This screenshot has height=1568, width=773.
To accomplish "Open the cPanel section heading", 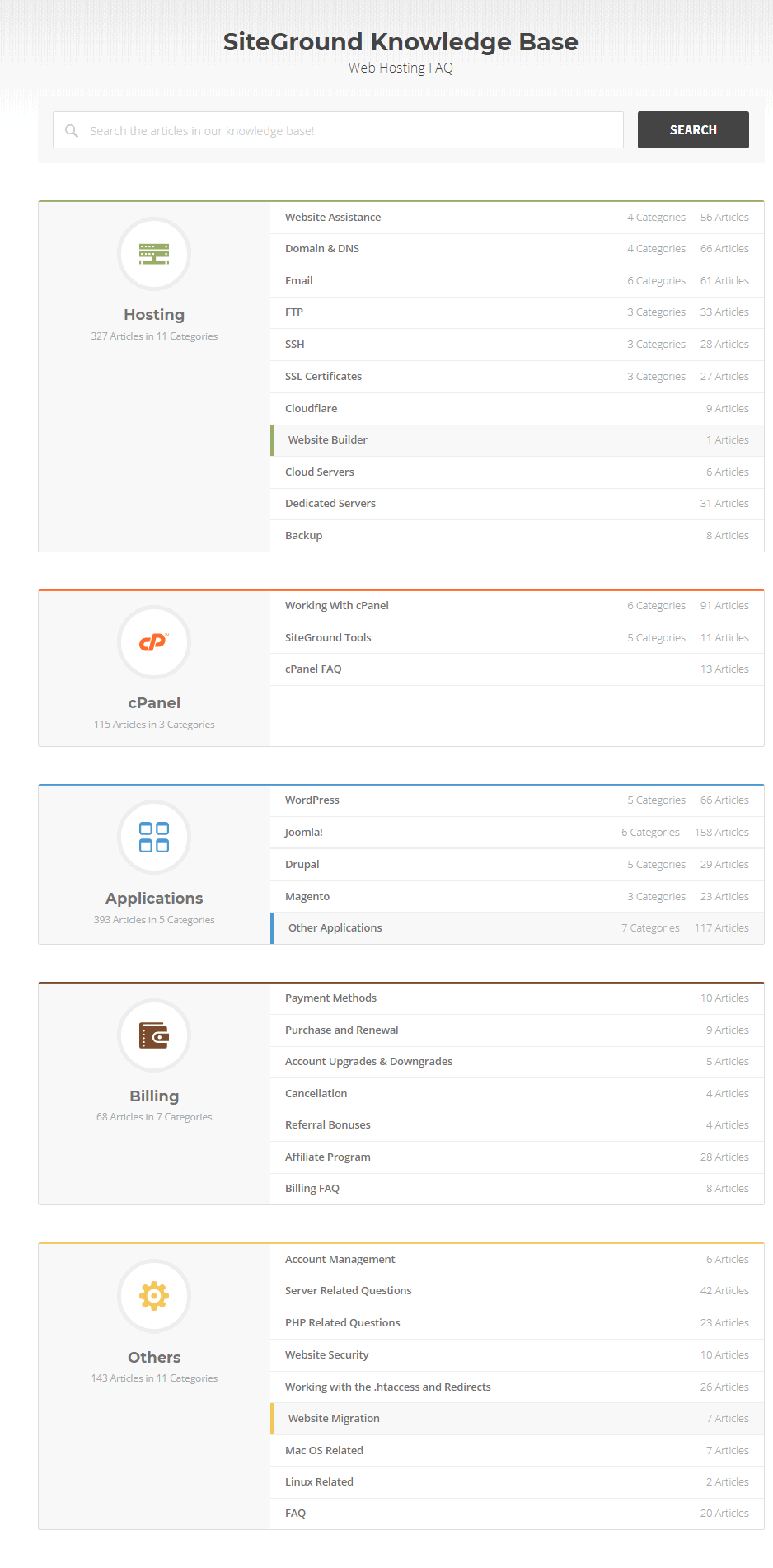I will [154, 703].
